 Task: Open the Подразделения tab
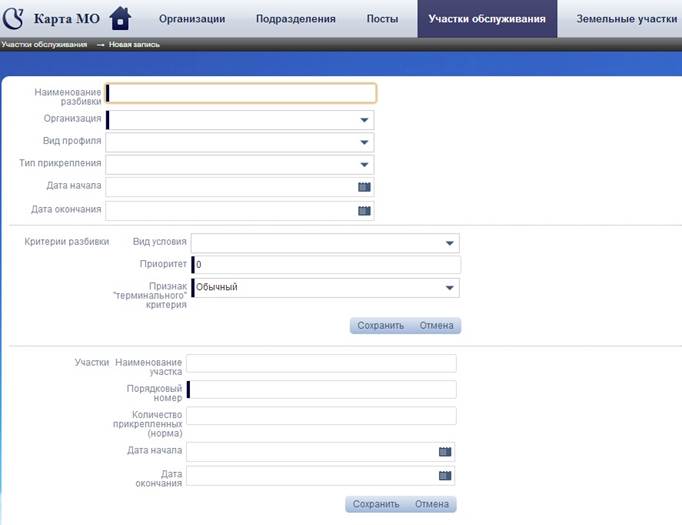(296, 19)
